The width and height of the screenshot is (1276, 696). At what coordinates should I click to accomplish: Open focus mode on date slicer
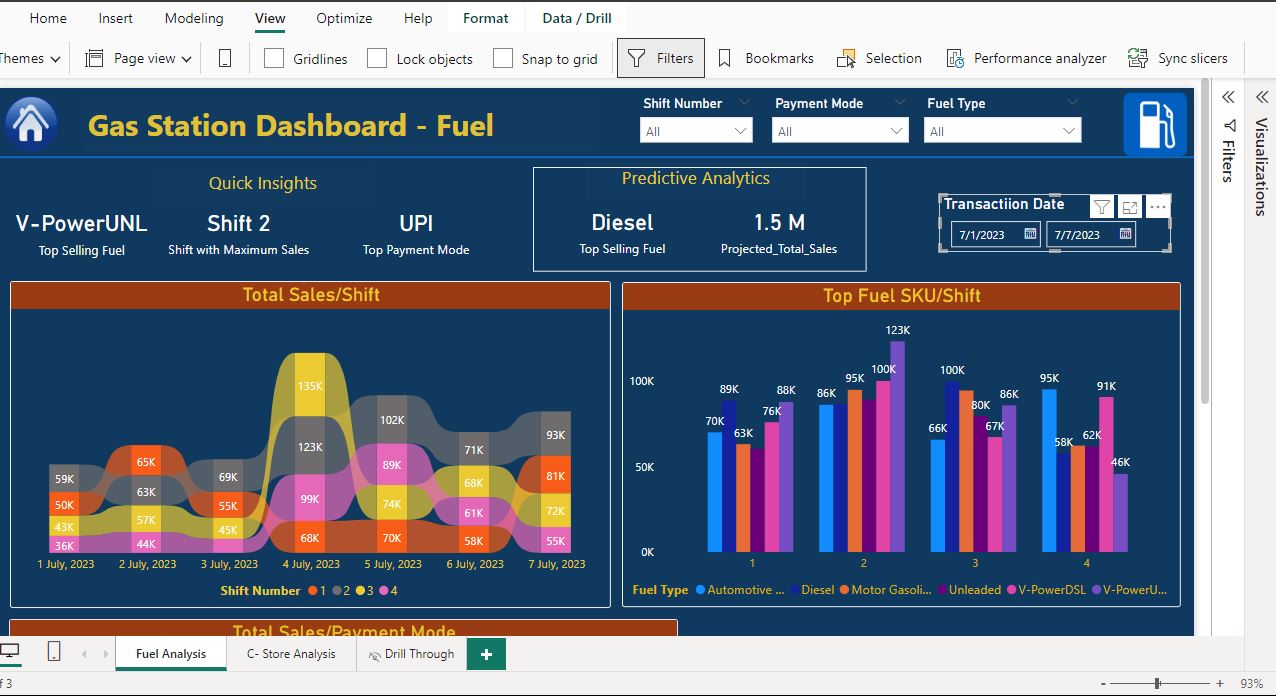click(x=1130, y=207)
